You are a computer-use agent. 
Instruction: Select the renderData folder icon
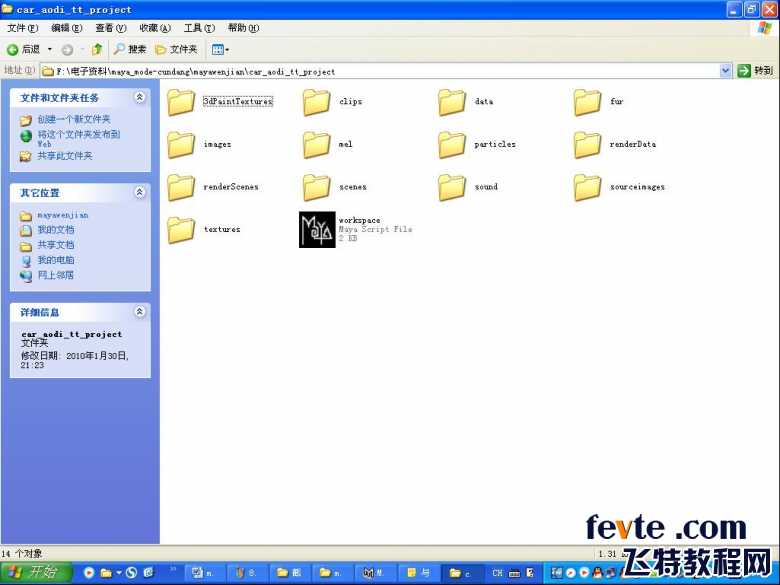(587, 145)
